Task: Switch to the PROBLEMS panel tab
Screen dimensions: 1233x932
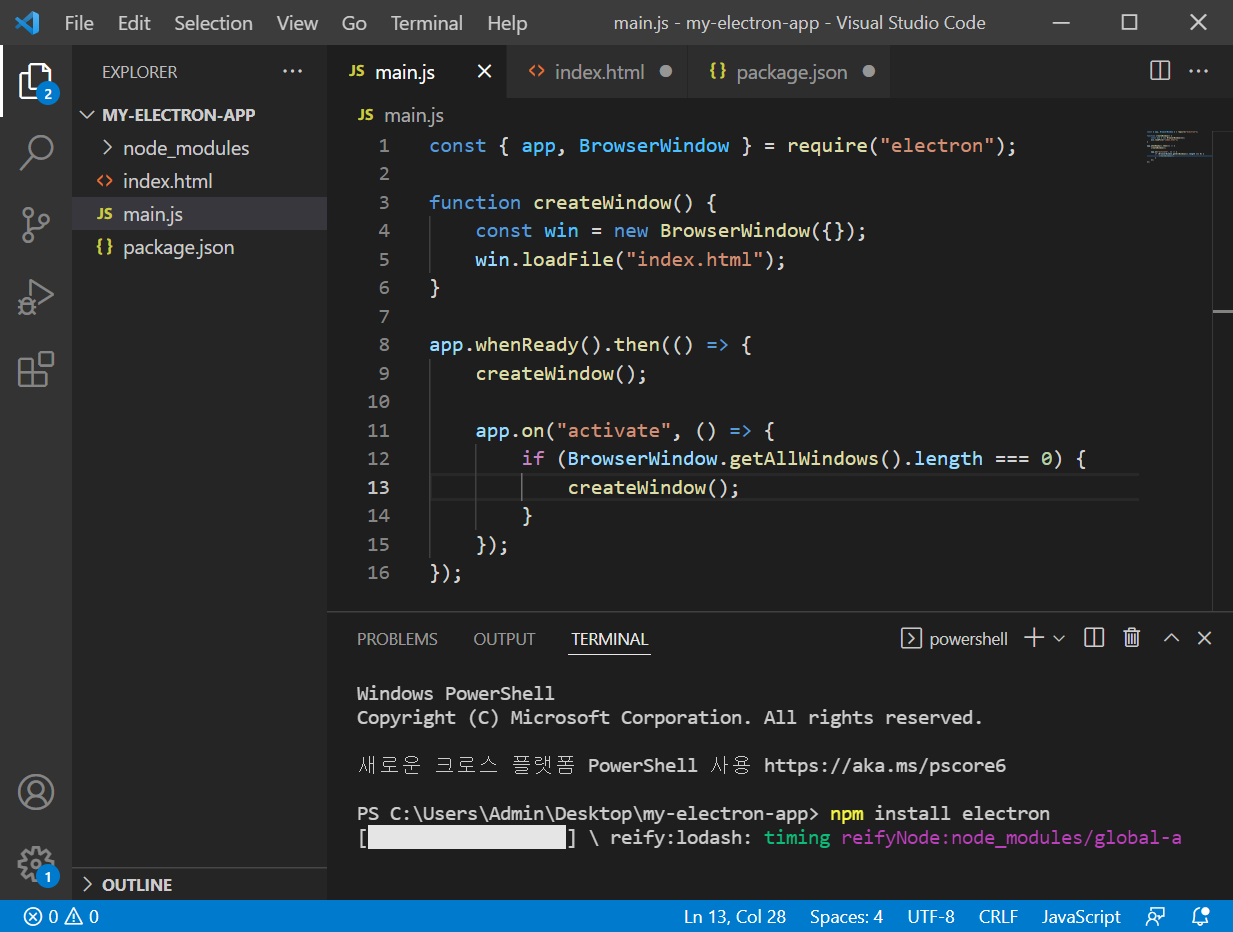Action: click(x=397, y=639)
